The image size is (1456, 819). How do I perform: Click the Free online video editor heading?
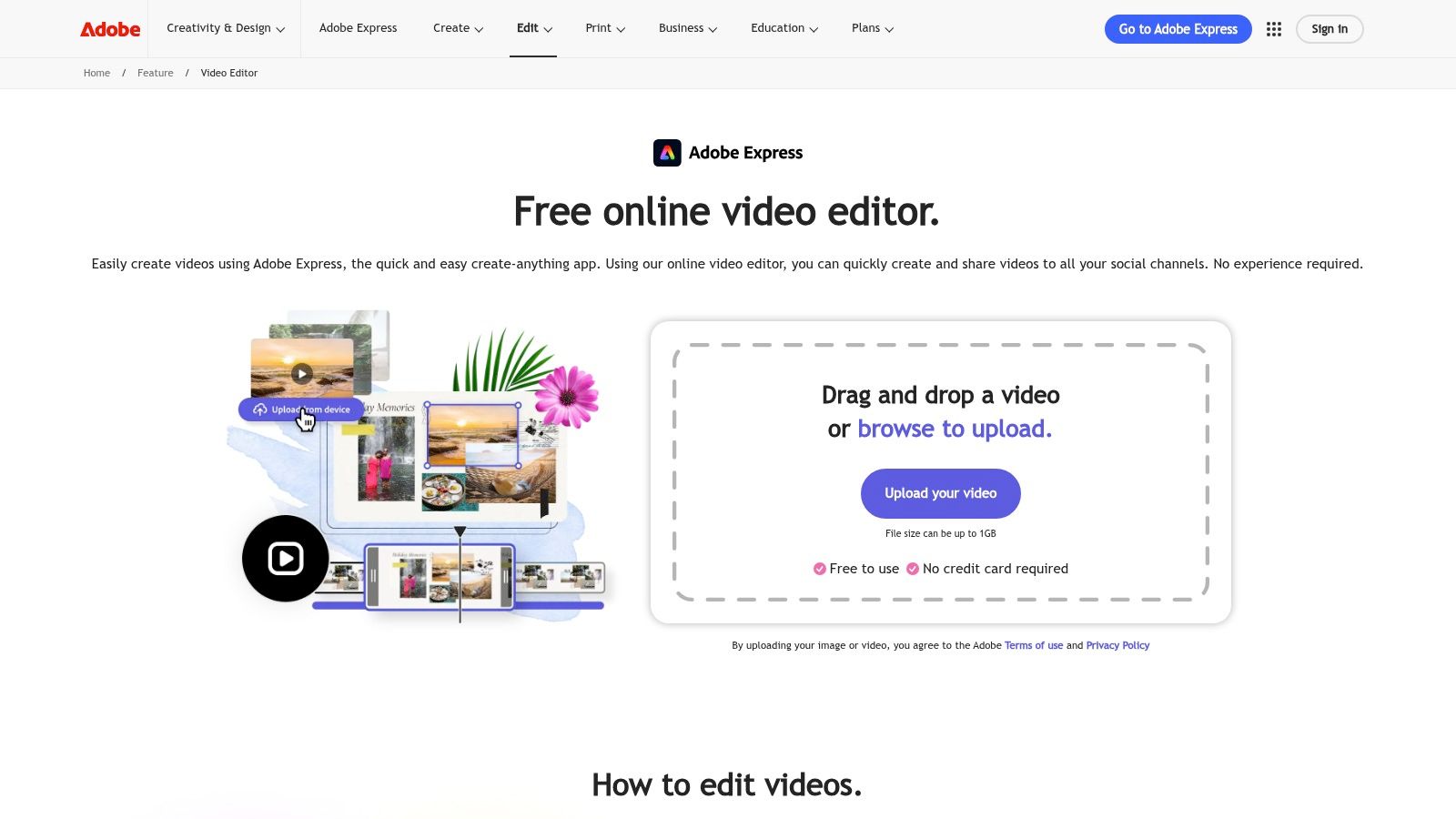[726, 211]
